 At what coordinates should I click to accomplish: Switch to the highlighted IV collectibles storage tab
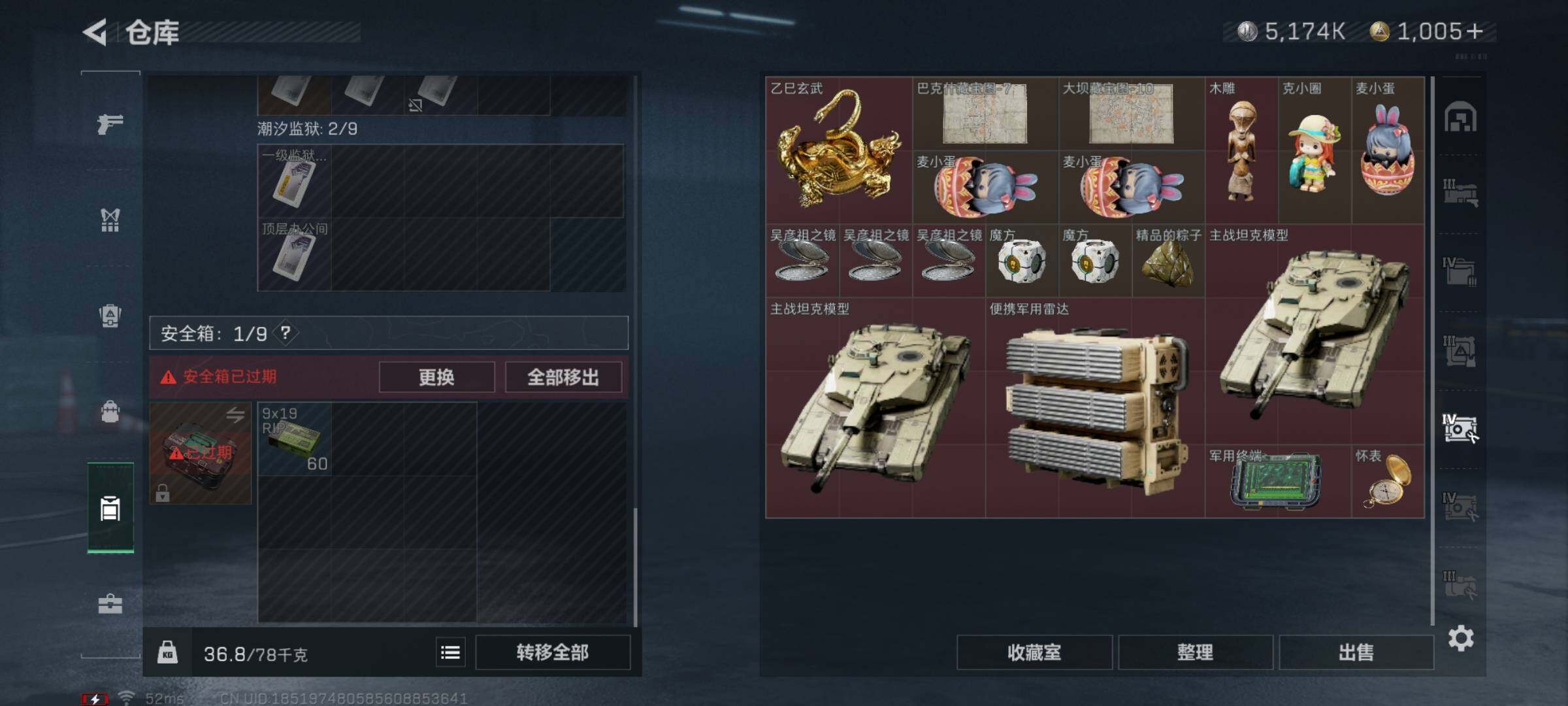coord(1460,428)
